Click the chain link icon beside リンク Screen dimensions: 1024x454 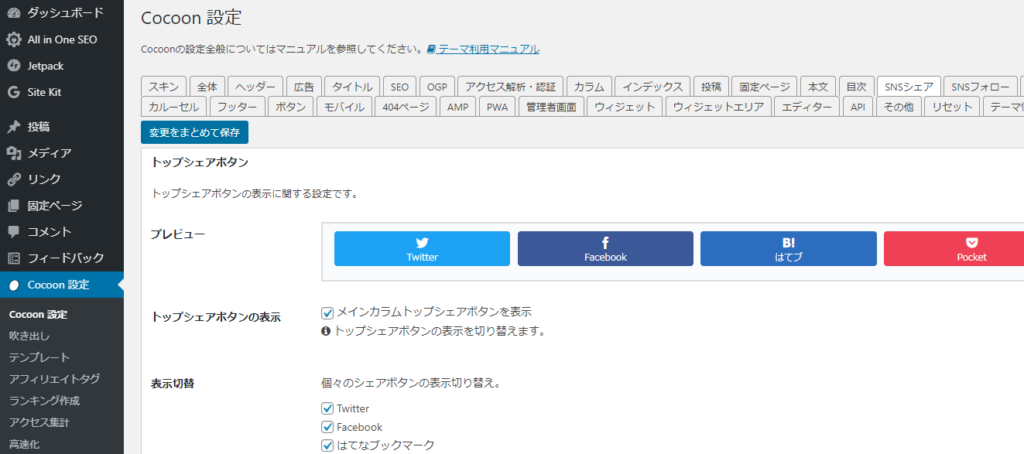(x=14, y=180)
